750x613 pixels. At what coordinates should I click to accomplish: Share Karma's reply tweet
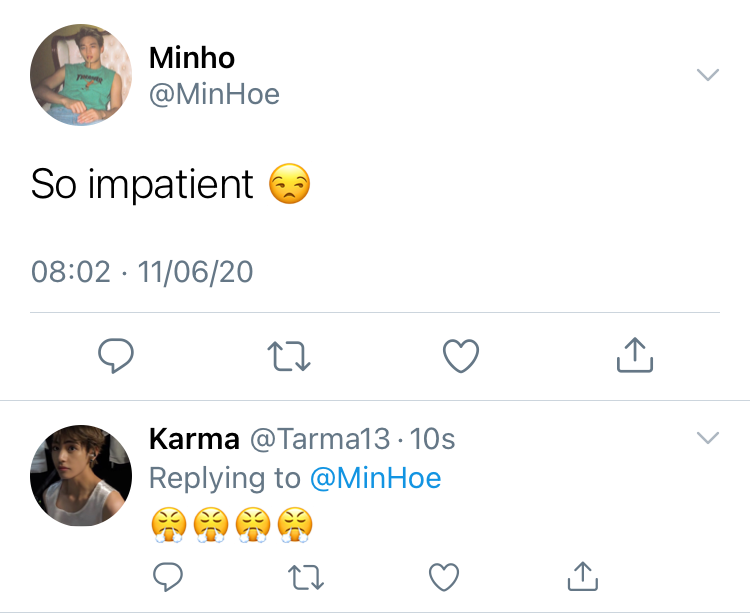pos(583,576)
